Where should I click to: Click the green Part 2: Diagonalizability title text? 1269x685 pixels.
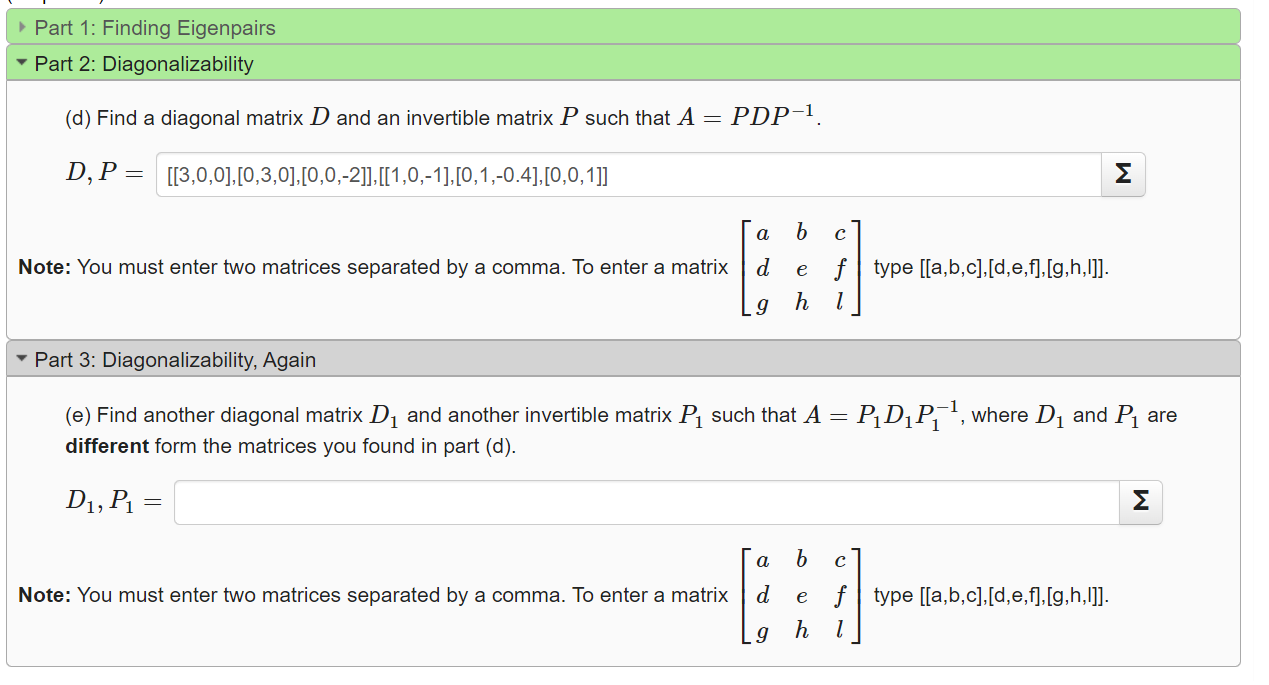click(143, 63)
